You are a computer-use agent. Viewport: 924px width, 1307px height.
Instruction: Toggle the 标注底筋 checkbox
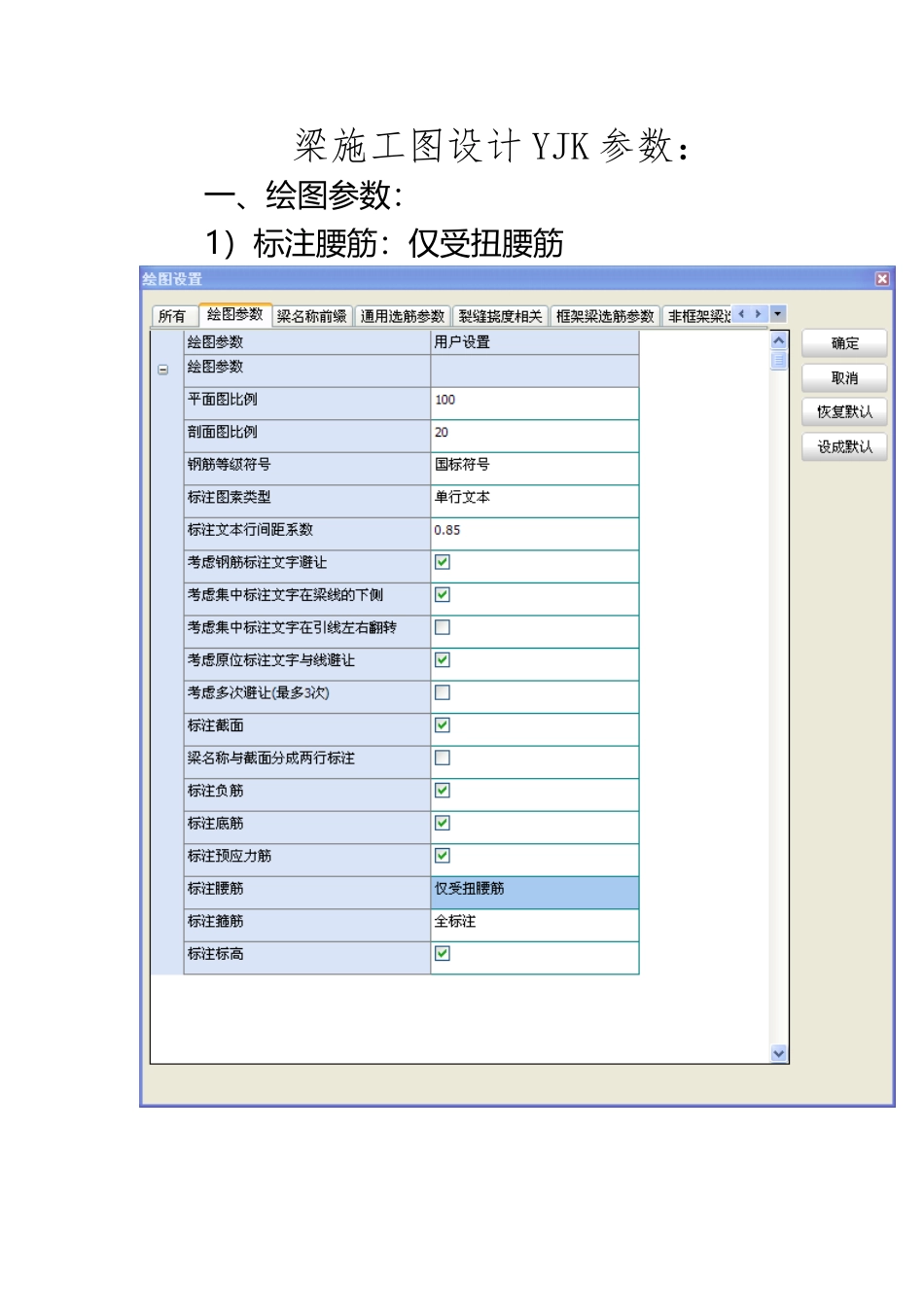(x=443, y=823)
